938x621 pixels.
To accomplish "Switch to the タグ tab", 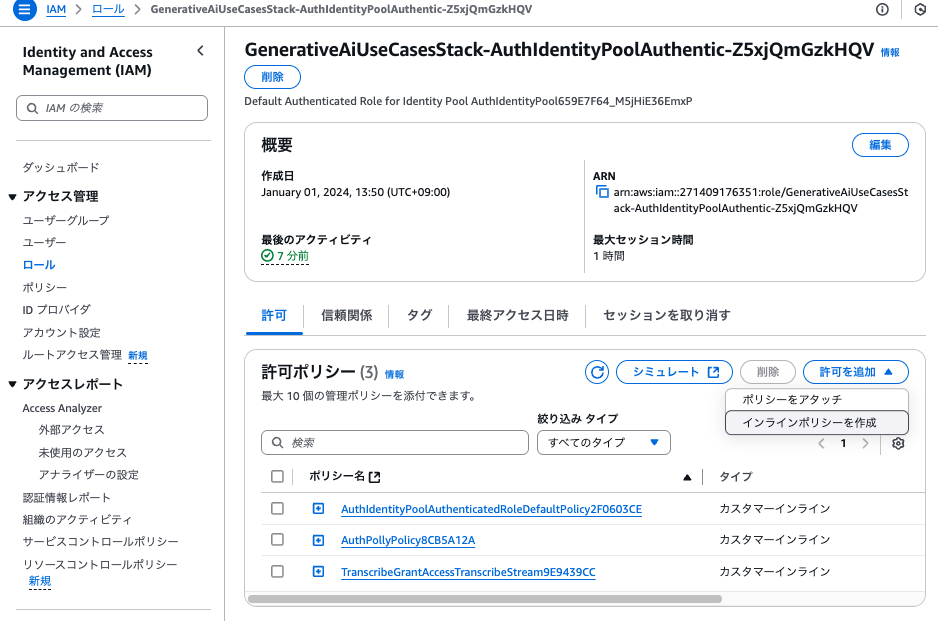I will click(419, 315).
